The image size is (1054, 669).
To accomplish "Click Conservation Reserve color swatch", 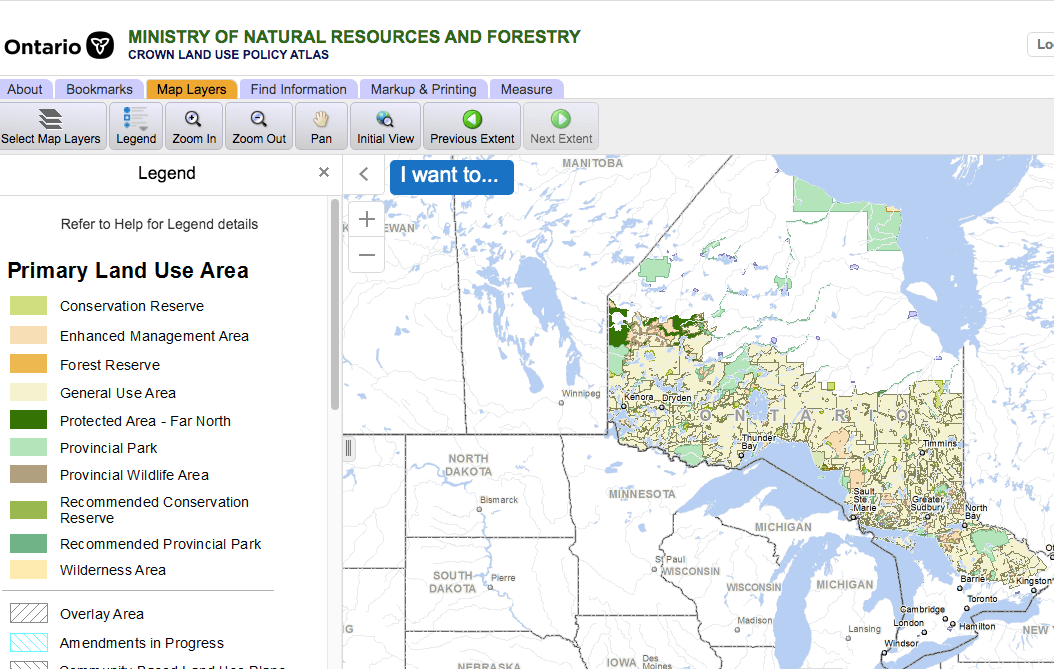I will pyautogui.click(x=28, y=306).
